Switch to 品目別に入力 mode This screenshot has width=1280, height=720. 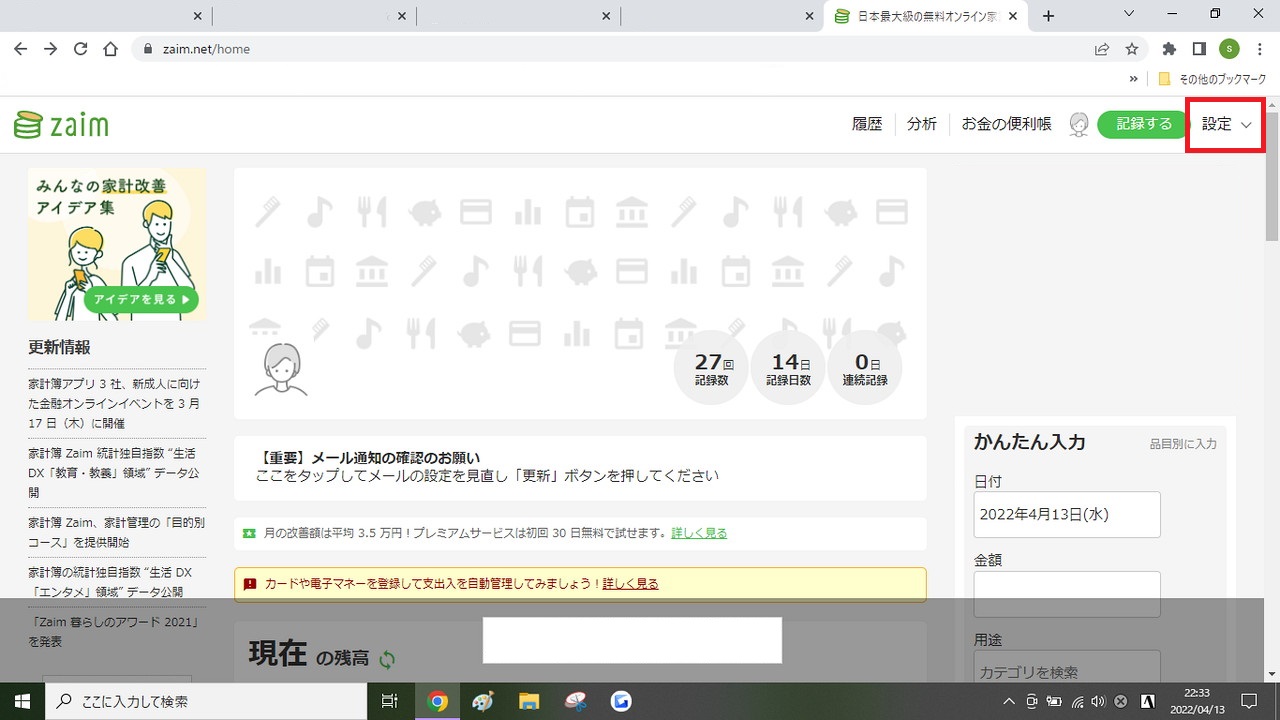pos(1183,444)
